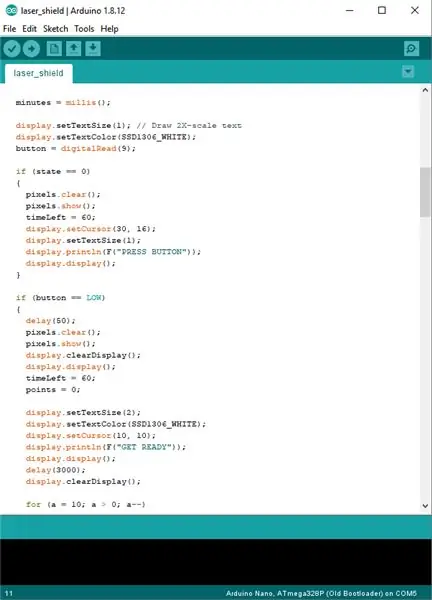
Task: Open the Serial Monitor magnifier icon
Action: click(x=411, y=49)
